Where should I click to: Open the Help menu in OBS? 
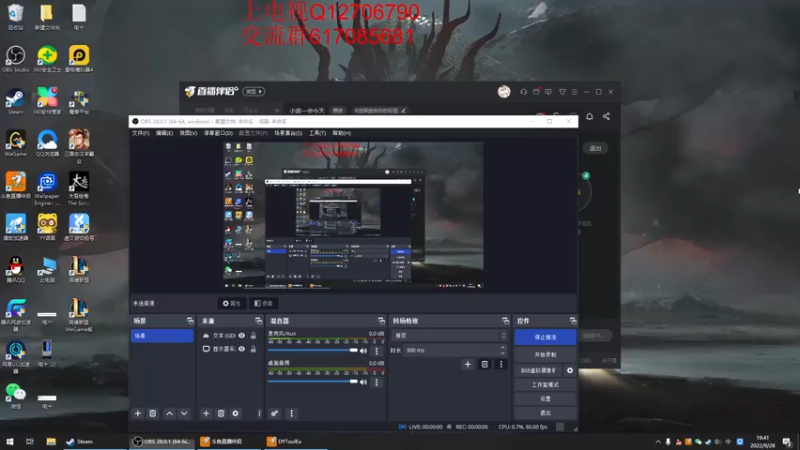pyautogui.click(x=341, y=133)
